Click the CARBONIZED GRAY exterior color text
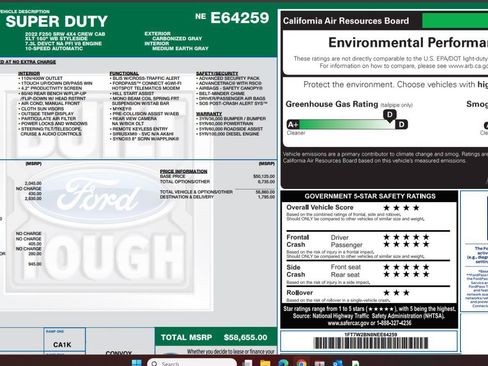 (177, 38)
